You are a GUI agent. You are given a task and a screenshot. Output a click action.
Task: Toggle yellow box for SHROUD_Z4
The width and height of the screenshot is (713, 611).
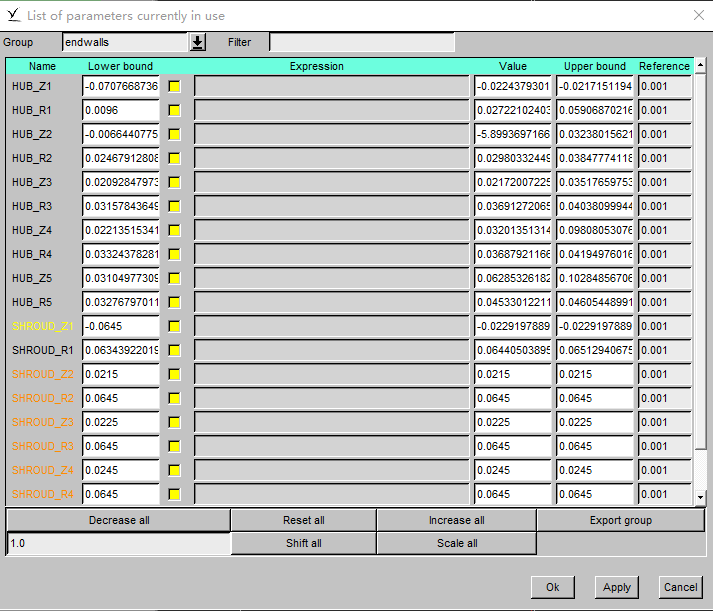[174, 471]
